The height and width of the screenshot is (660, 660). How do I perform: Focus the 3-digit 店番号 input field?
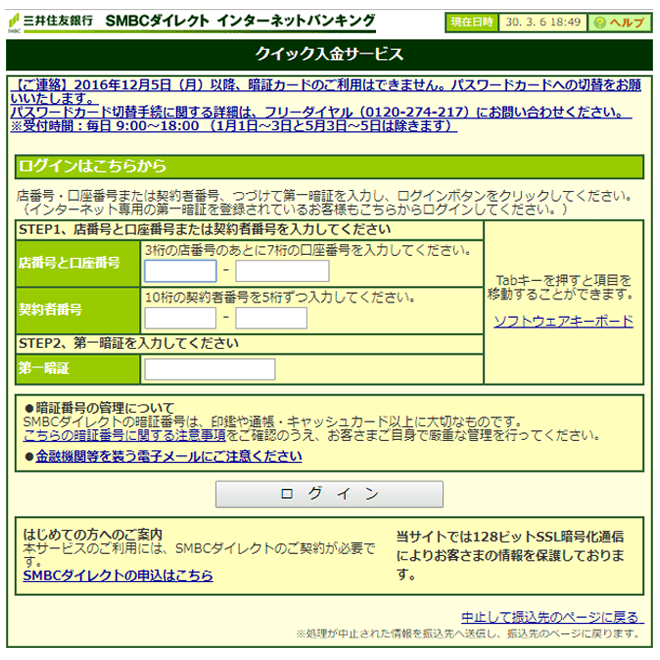pos(181,271)
